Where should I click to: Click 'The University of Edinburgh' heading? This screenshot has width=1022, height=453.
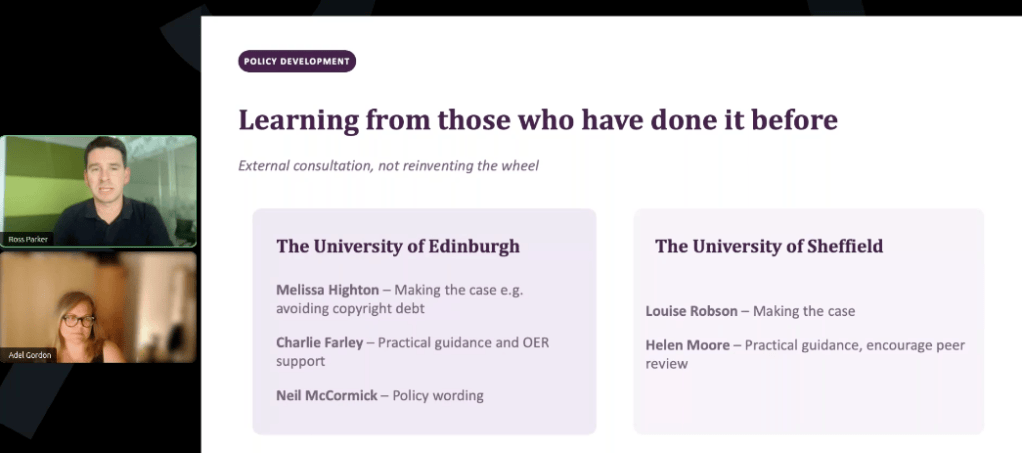(x=398, y=246)
